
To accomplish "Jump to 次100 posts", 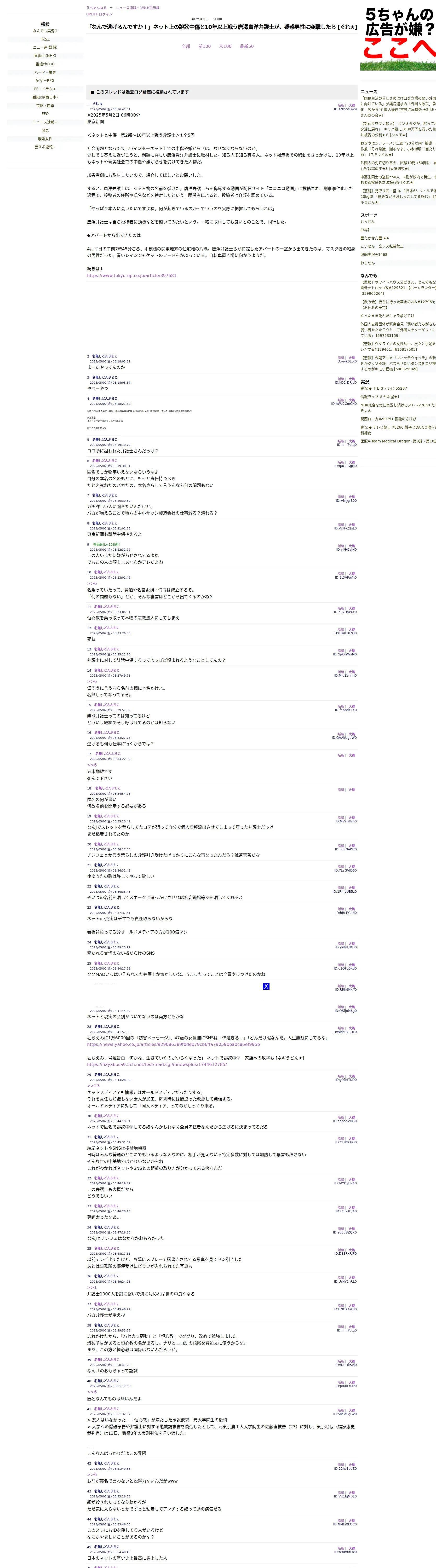I will [x=225, y=46].
